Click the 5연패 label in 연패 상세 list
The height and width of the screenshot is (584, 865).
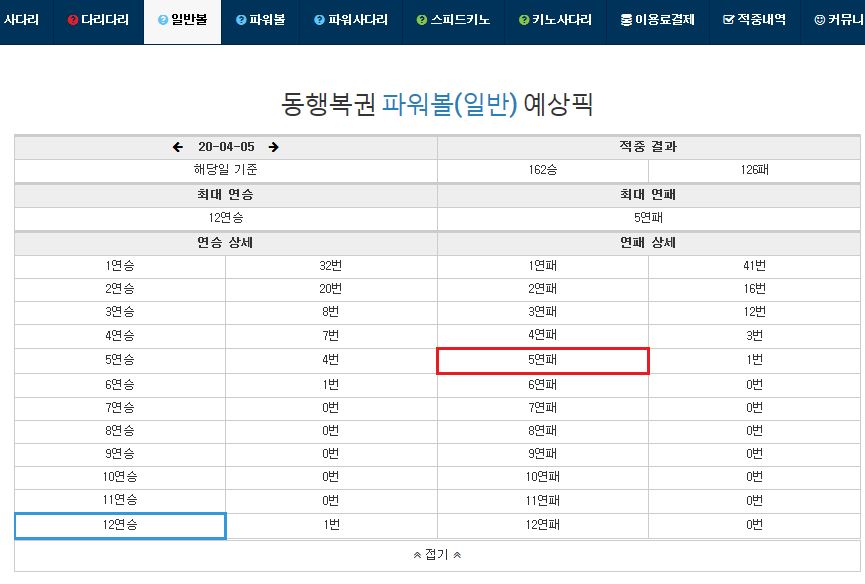543,361
